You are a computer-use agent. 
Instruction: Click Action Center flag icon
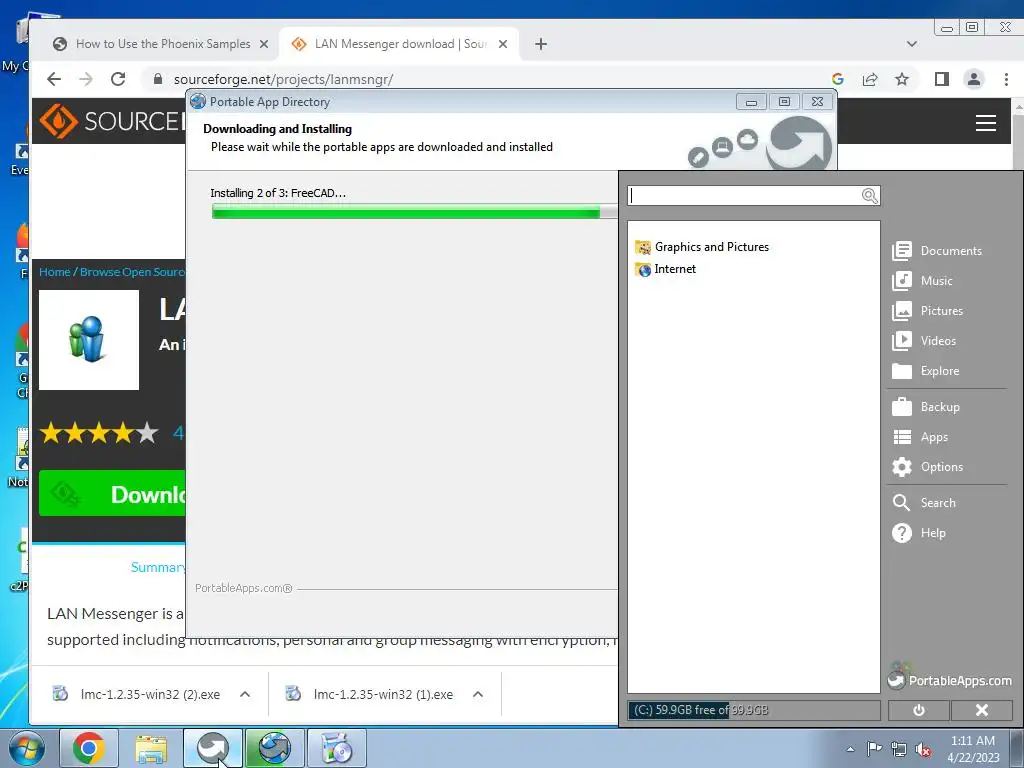874,749
